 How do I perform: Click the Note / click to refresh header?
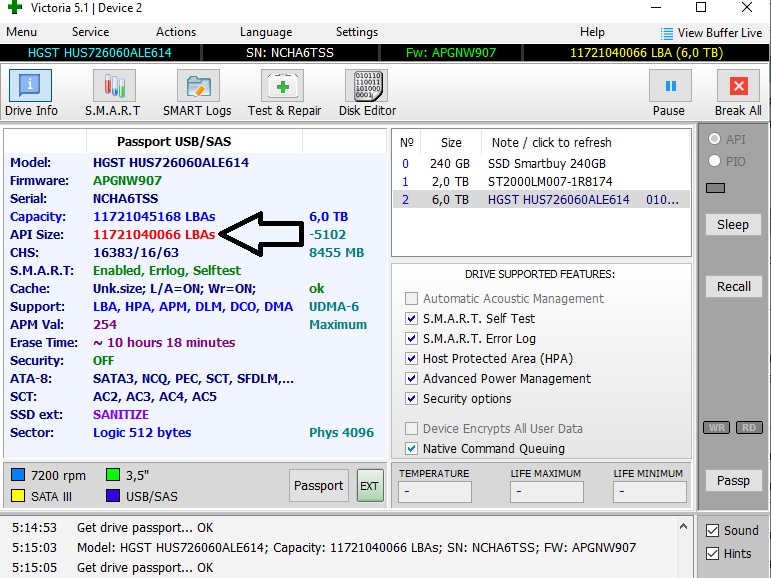[x=551, y=143]
